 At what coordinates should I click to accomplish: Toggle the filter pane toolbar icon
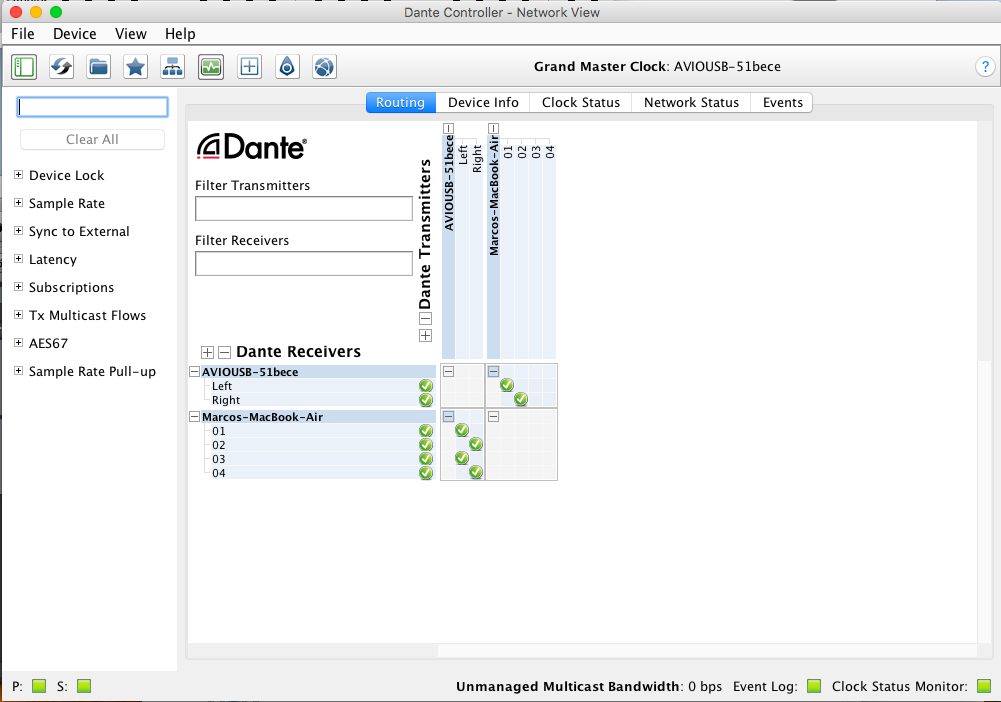coord(24,67)
